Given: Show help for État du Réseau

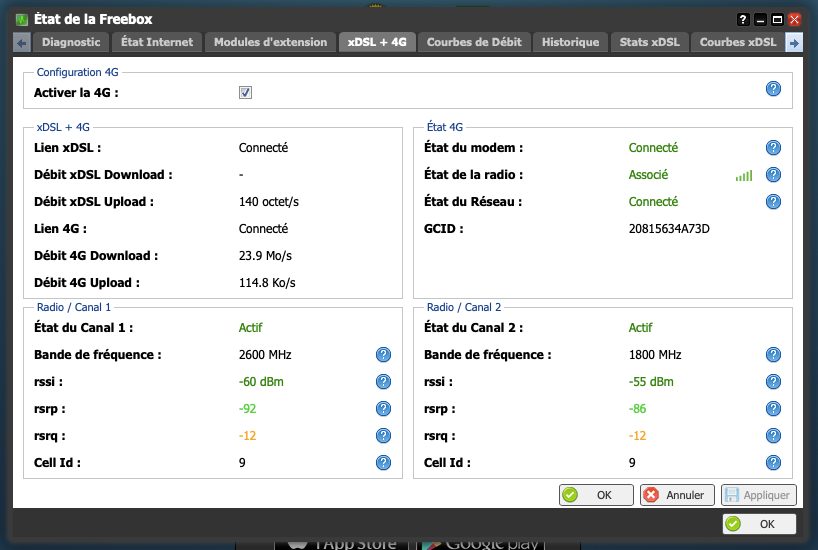Looking at the screenshot, I should click(773, 202).
